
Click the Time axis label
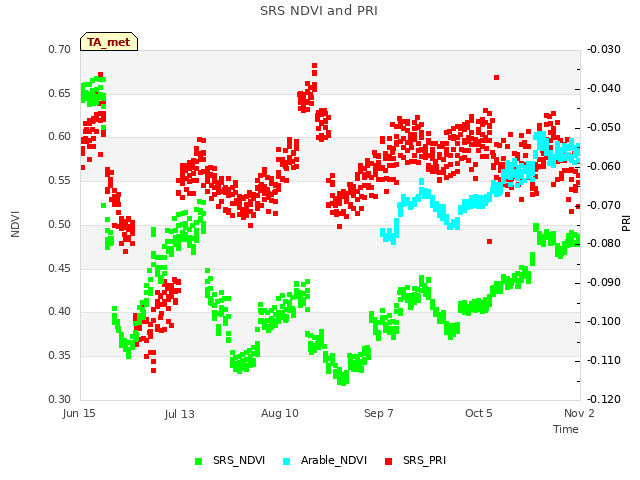(x=566, y=429)
